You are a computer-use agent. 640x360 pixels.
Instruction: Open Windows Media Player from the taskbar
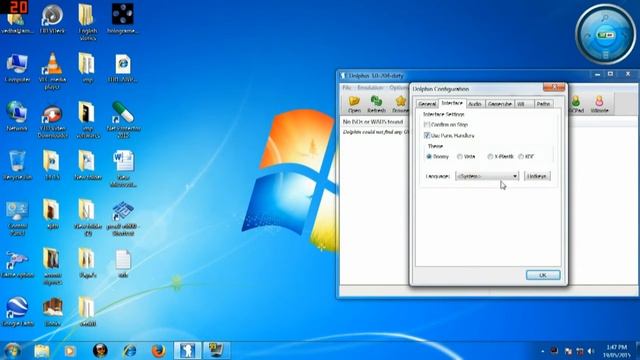coord(70,351)
